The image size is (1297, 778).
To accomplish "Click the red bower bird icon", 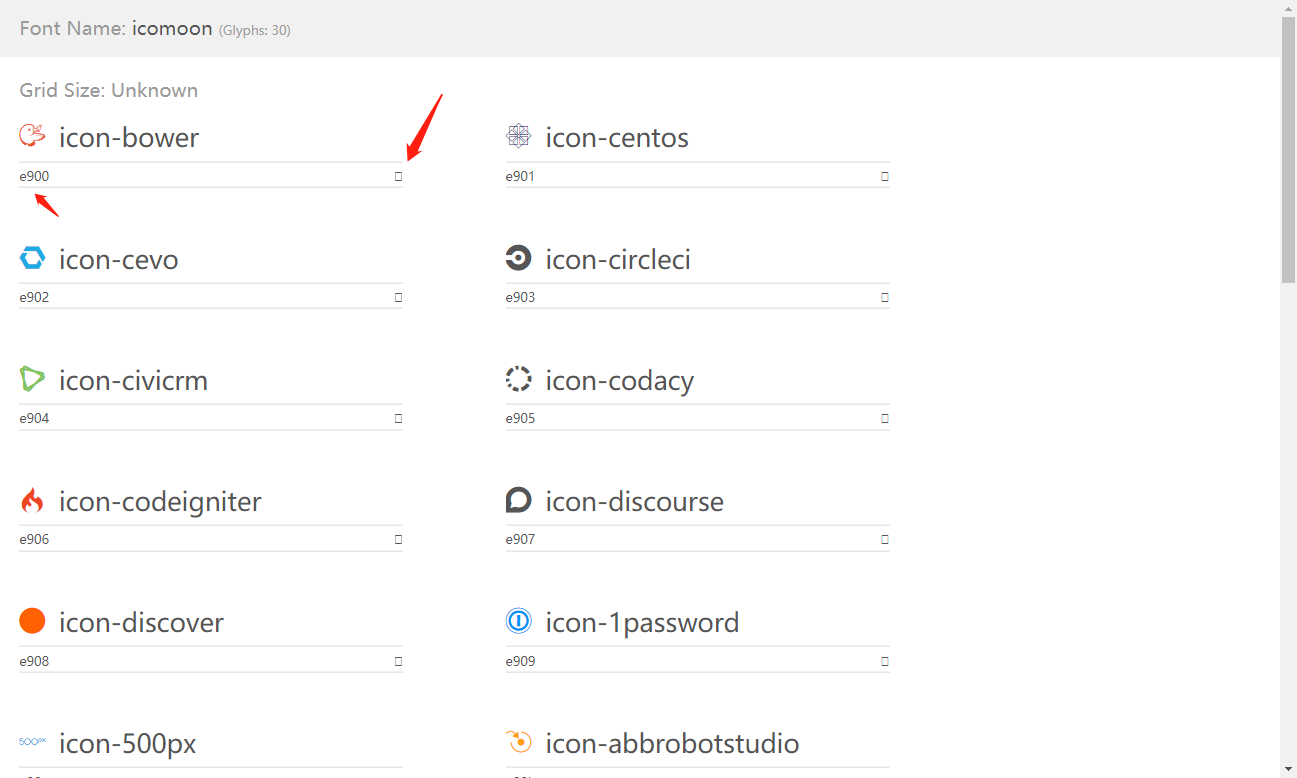I will 33,136.
